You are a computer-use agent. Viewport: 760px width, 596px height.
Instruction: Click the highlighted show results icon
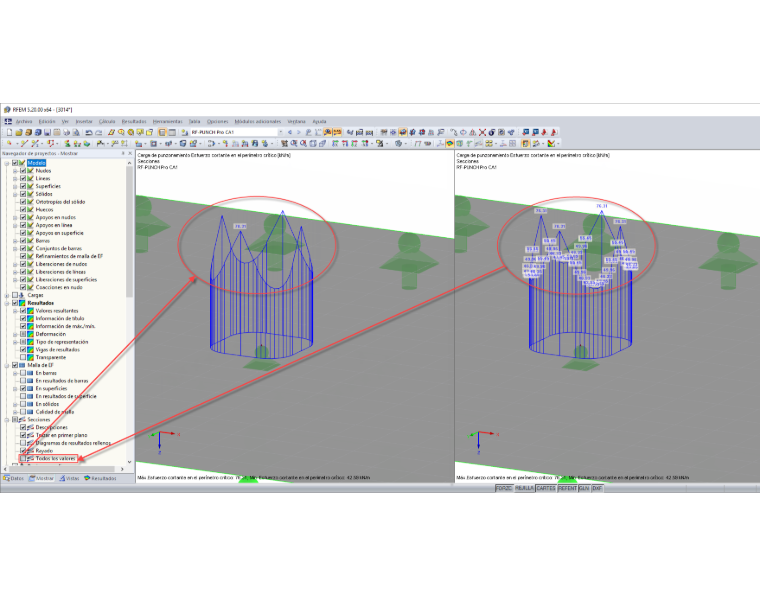327,132
